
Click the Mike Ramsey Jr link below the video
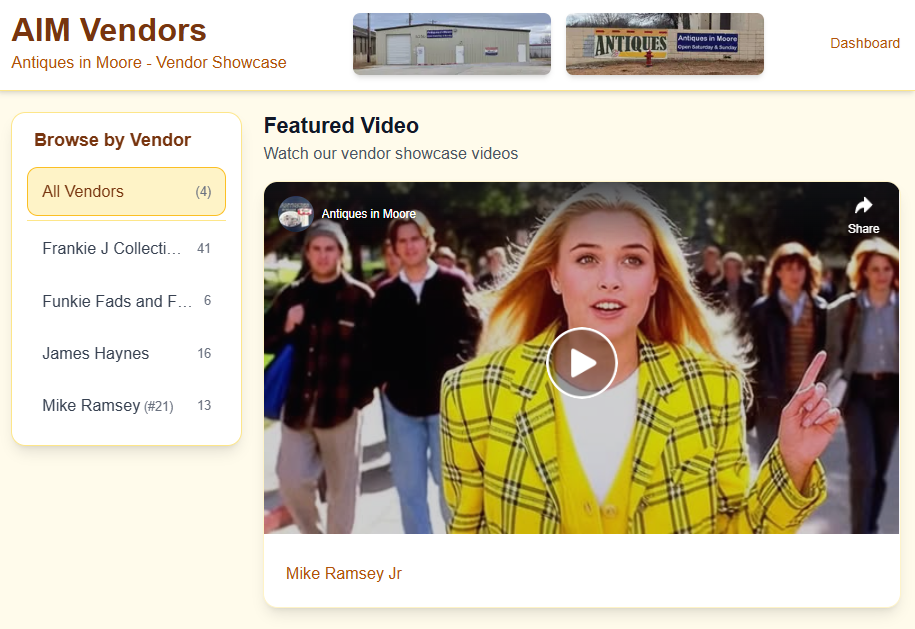(x=343, y=573)
